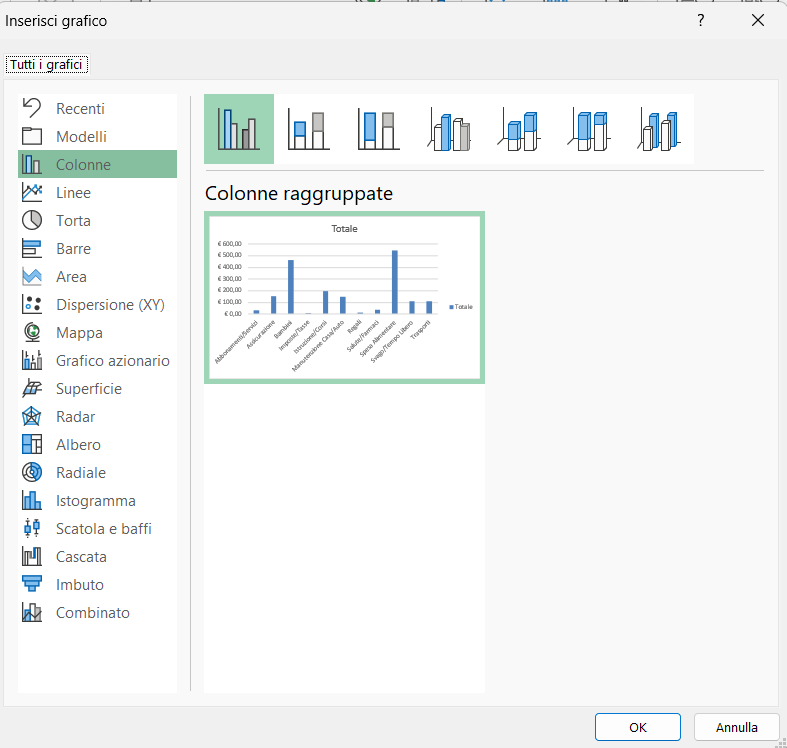Select the 3D clustered columns subtype icon
Screen dimensions: 787x748
(x=449, y=129)
